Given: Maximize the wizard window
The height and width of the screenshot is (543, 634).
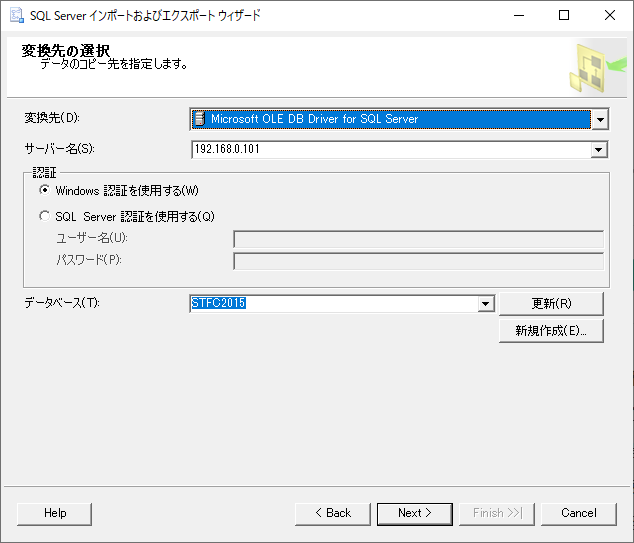Looking at the screenshot, I should [564, 15].
